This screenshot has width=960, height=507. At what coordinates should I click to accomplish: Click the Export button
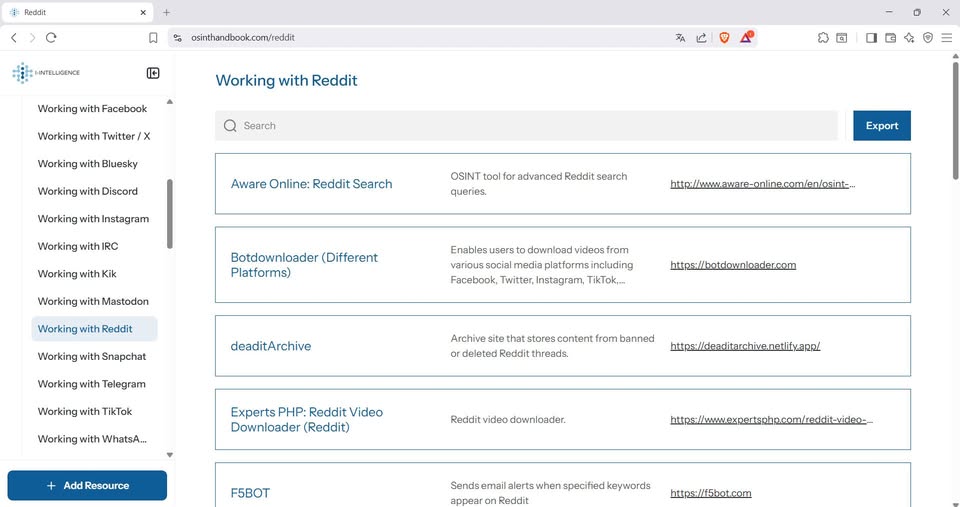pyautogui.click(x=882, y=126)
